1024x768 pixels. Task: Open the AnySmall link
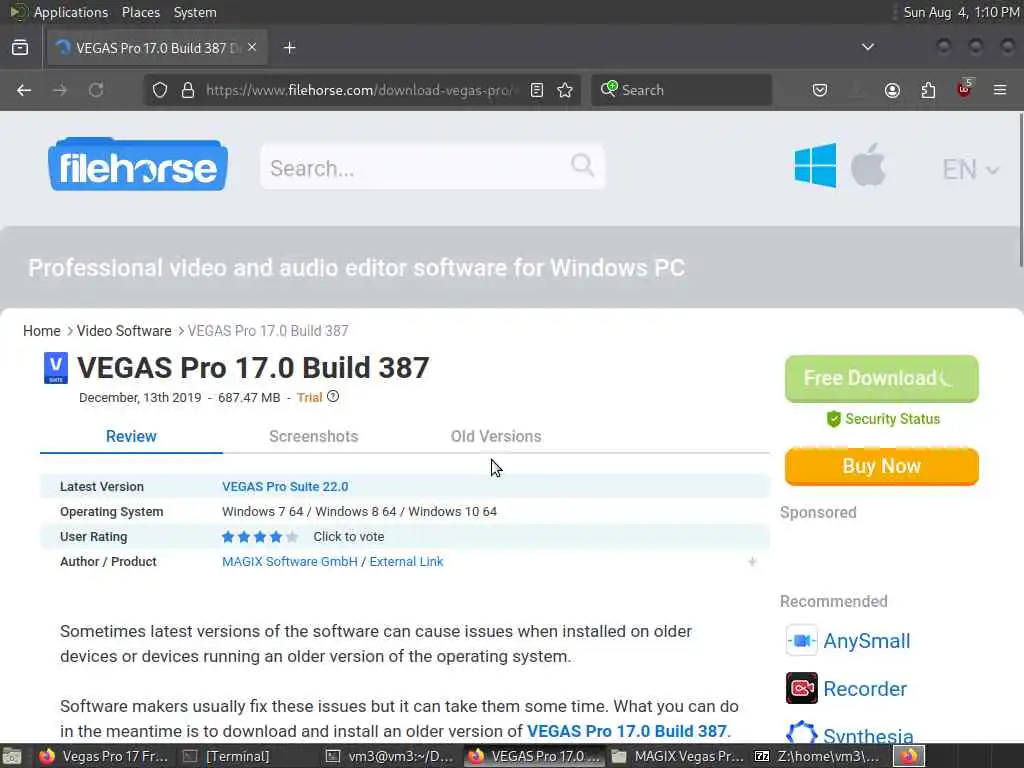coord(867,641)
